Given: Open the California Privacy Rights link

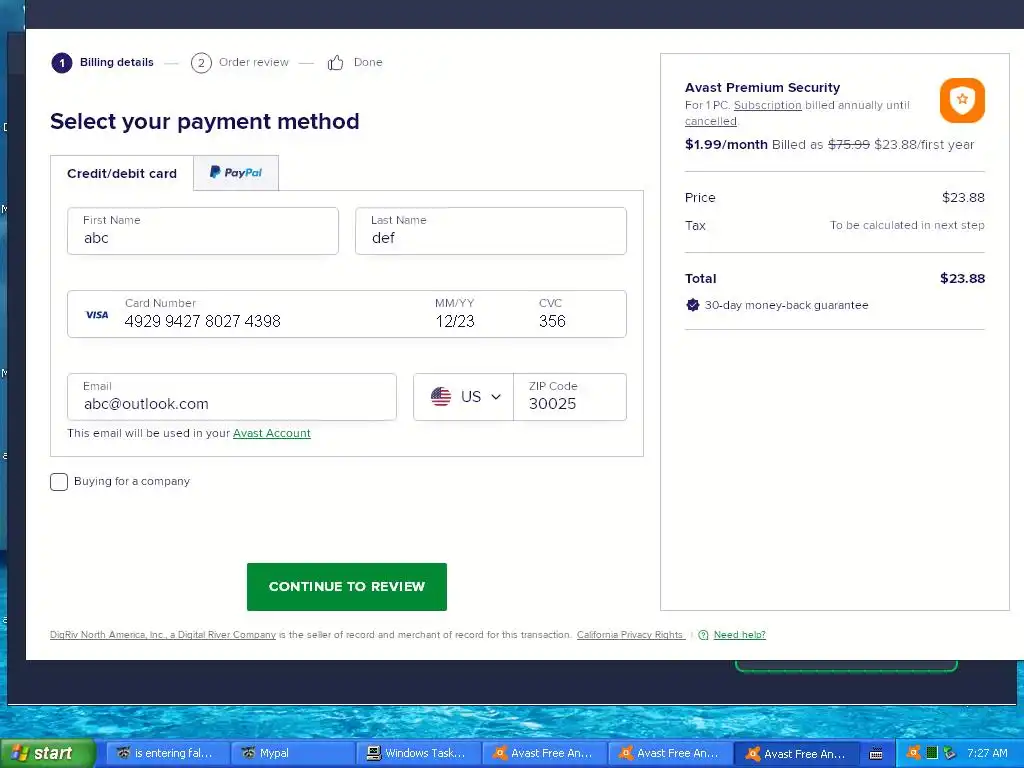Looking at the screenshot, I should pos(630,635).
